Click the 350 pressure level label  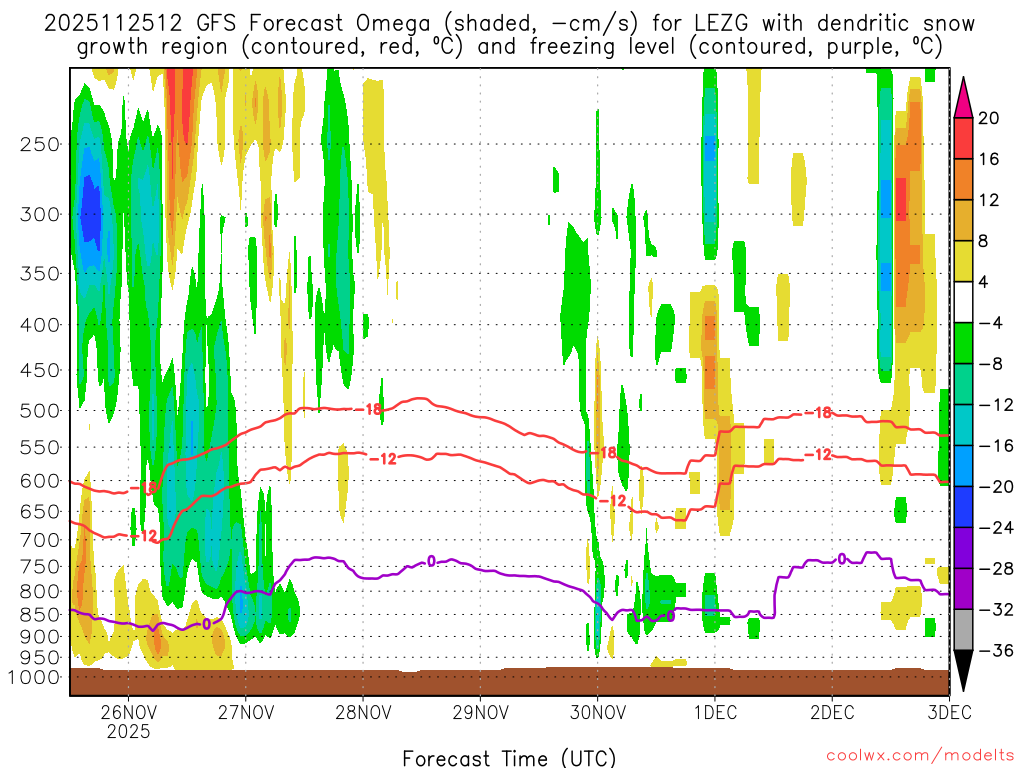pyautogui.click(x=40, y=274)
